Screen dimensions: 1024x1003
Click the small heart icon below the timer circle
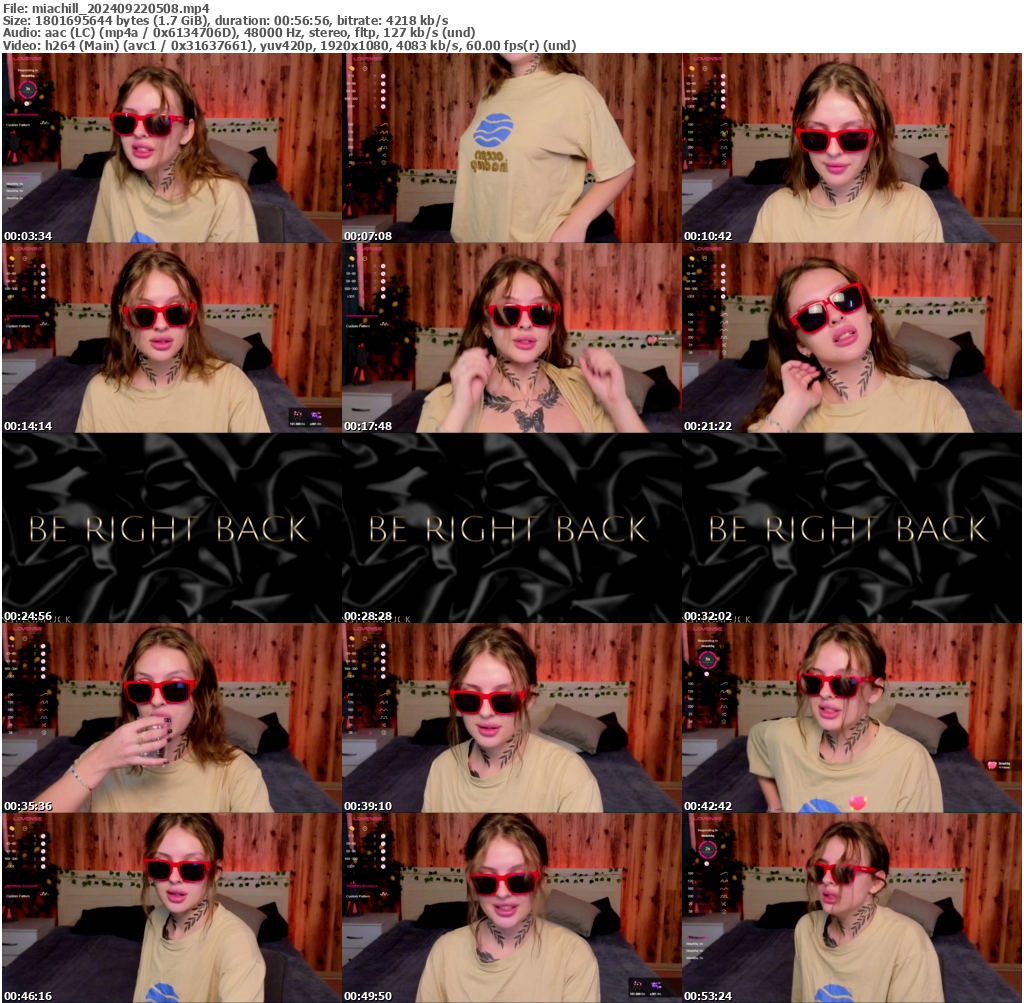(27, 103)
